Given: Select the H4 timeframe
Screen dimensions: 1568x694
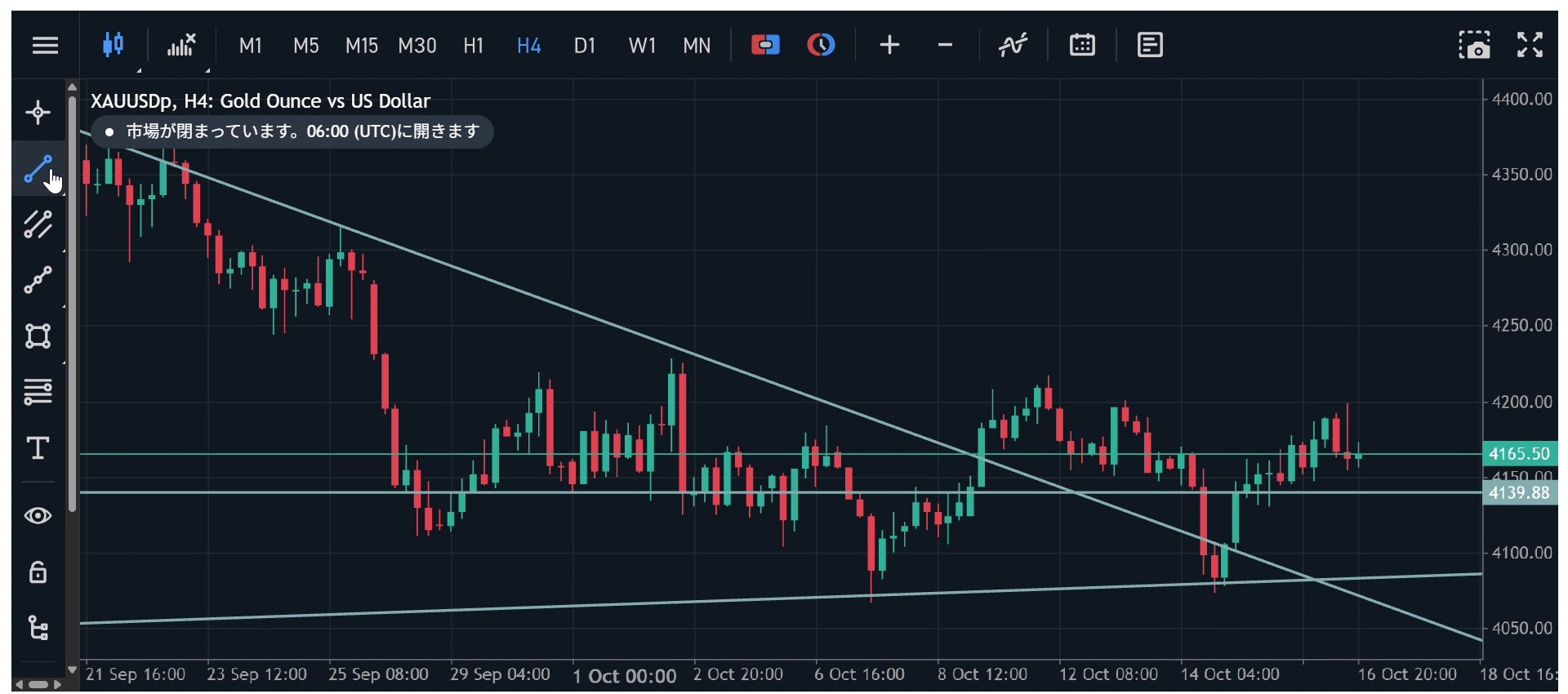Looking at the screenshot, I should [529, 46].
